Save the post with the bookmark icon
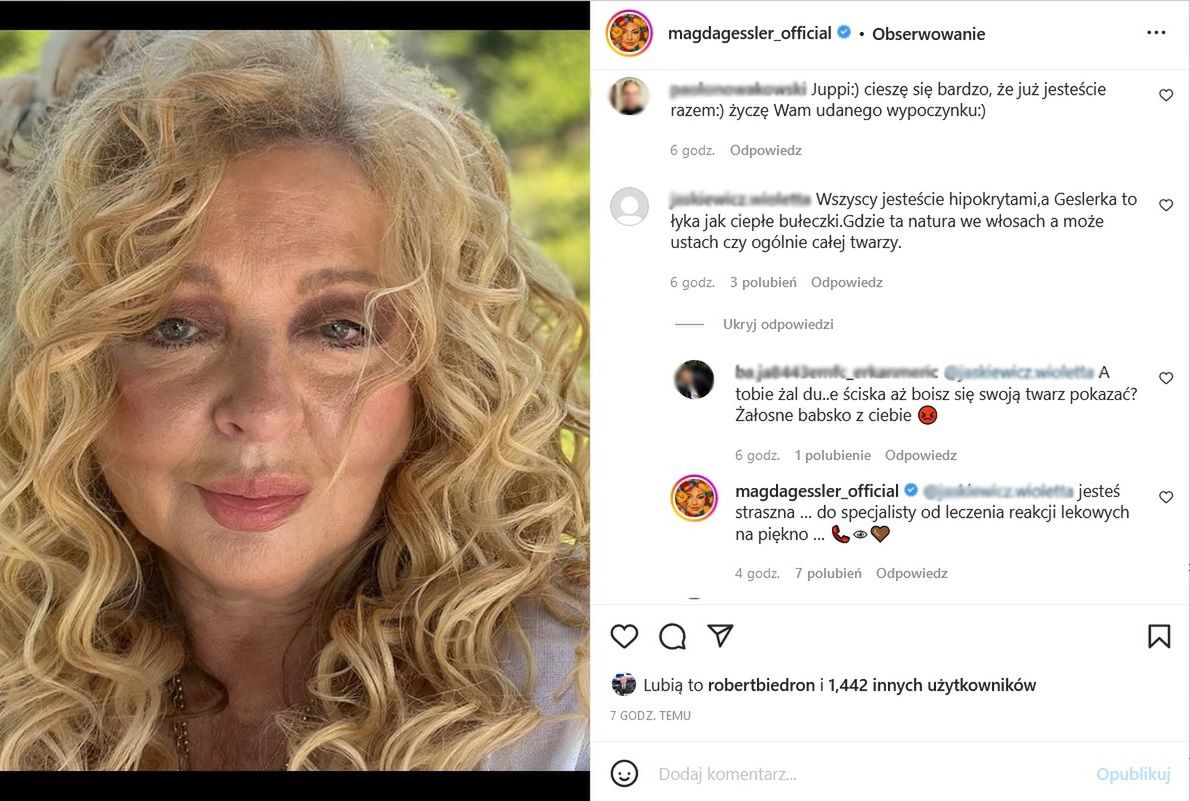The height and width of the screenshot is (801, 1190). coord(1159,636)
